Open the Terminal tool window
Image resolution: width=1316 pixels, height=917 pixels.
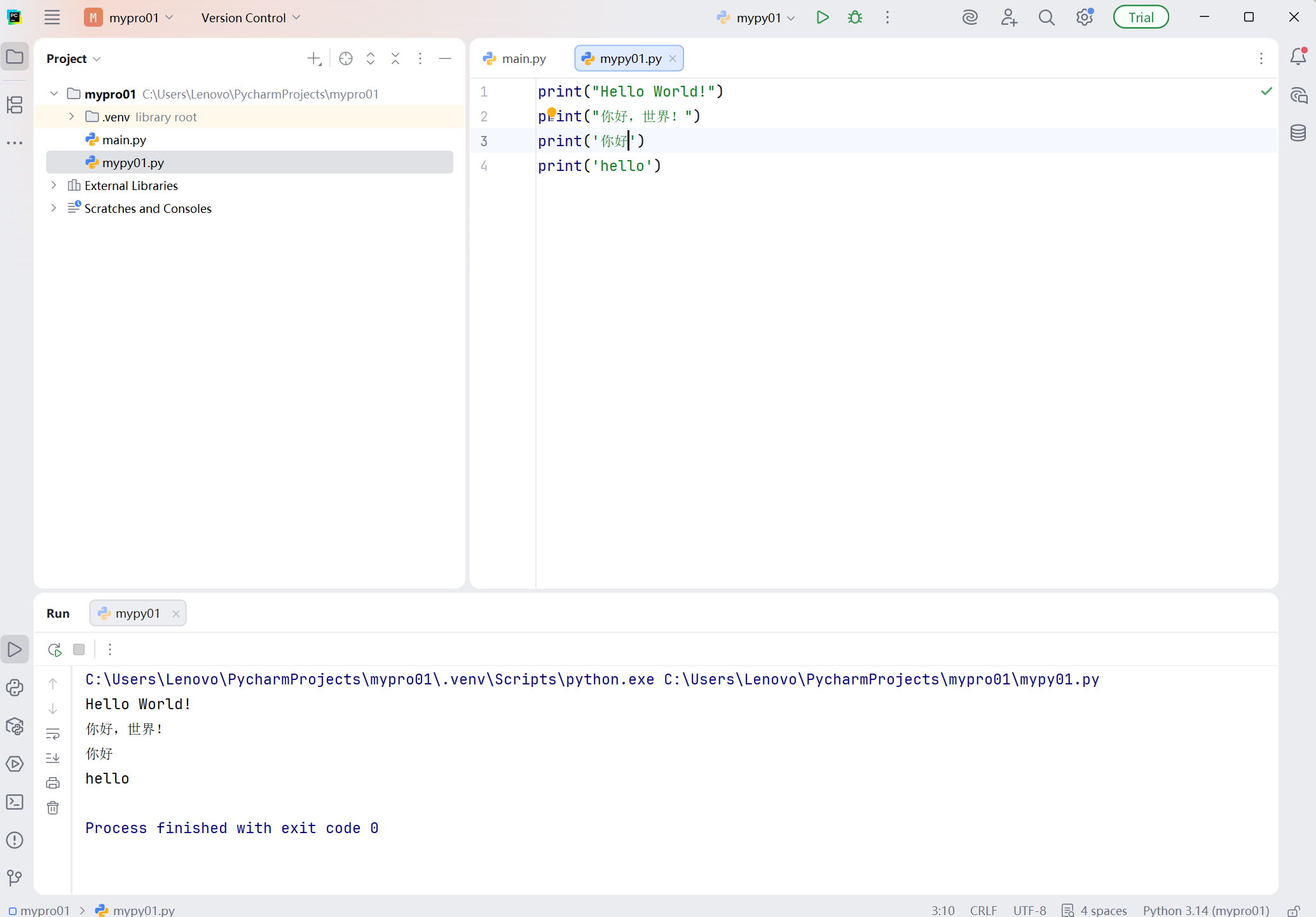(x=15, y=802)
